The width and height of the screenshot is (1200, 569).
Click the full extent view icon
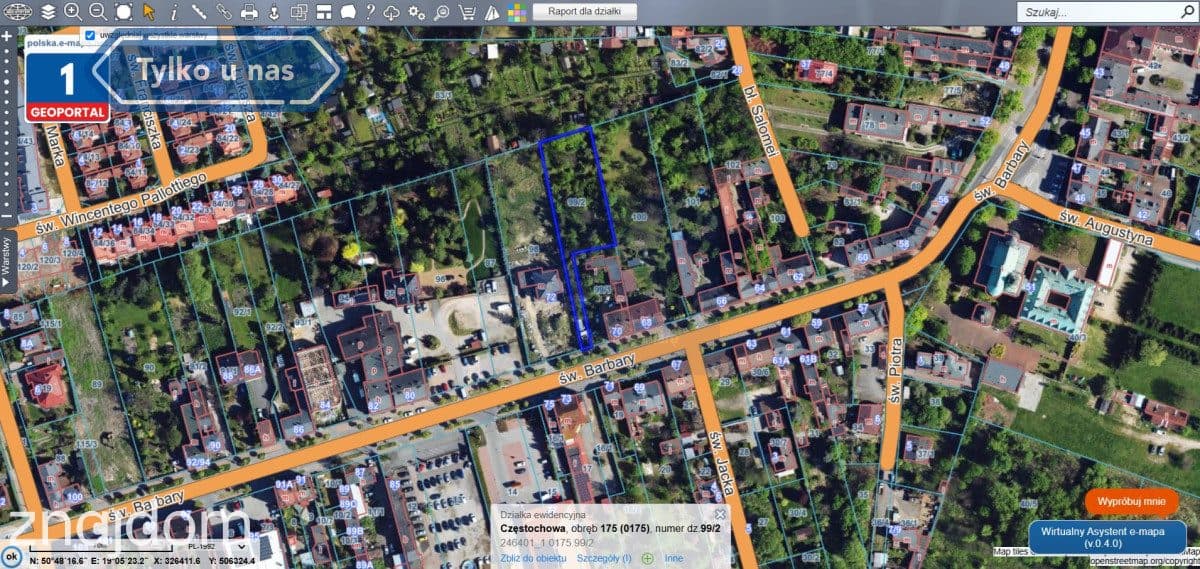pos(123,12)
